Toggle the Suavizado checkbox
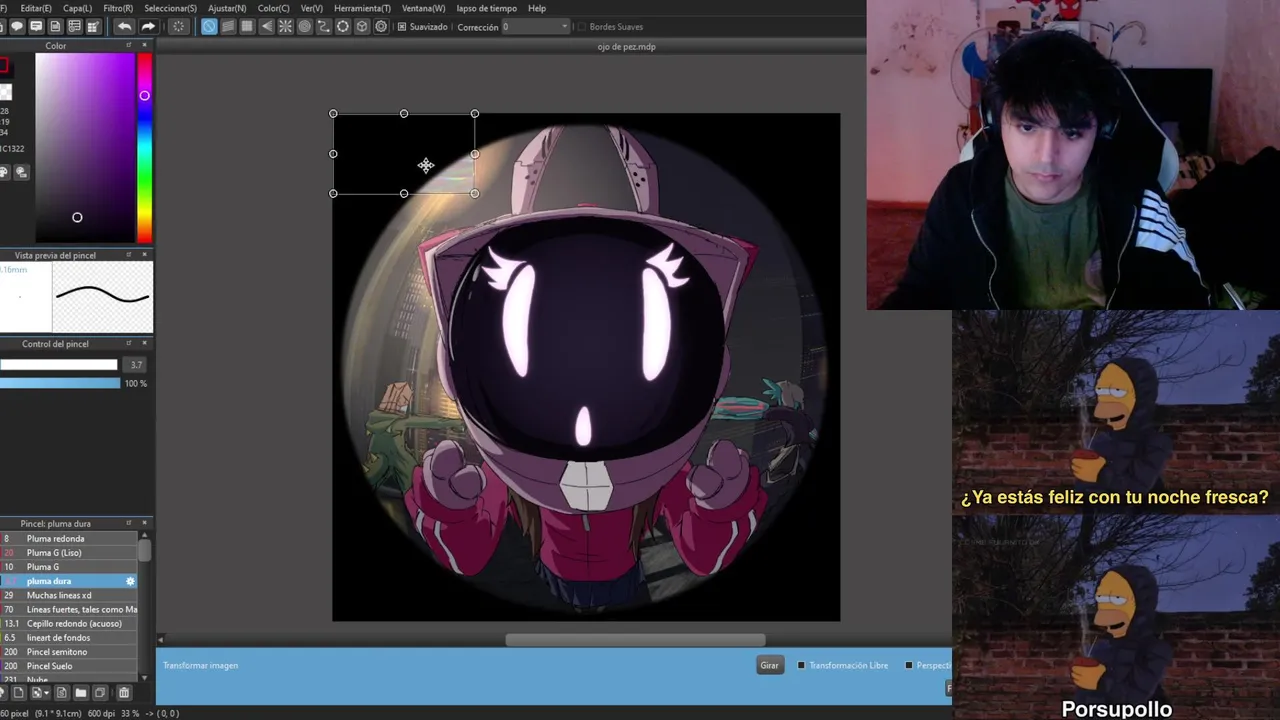1280x720 pixels. tap(402, 27)
